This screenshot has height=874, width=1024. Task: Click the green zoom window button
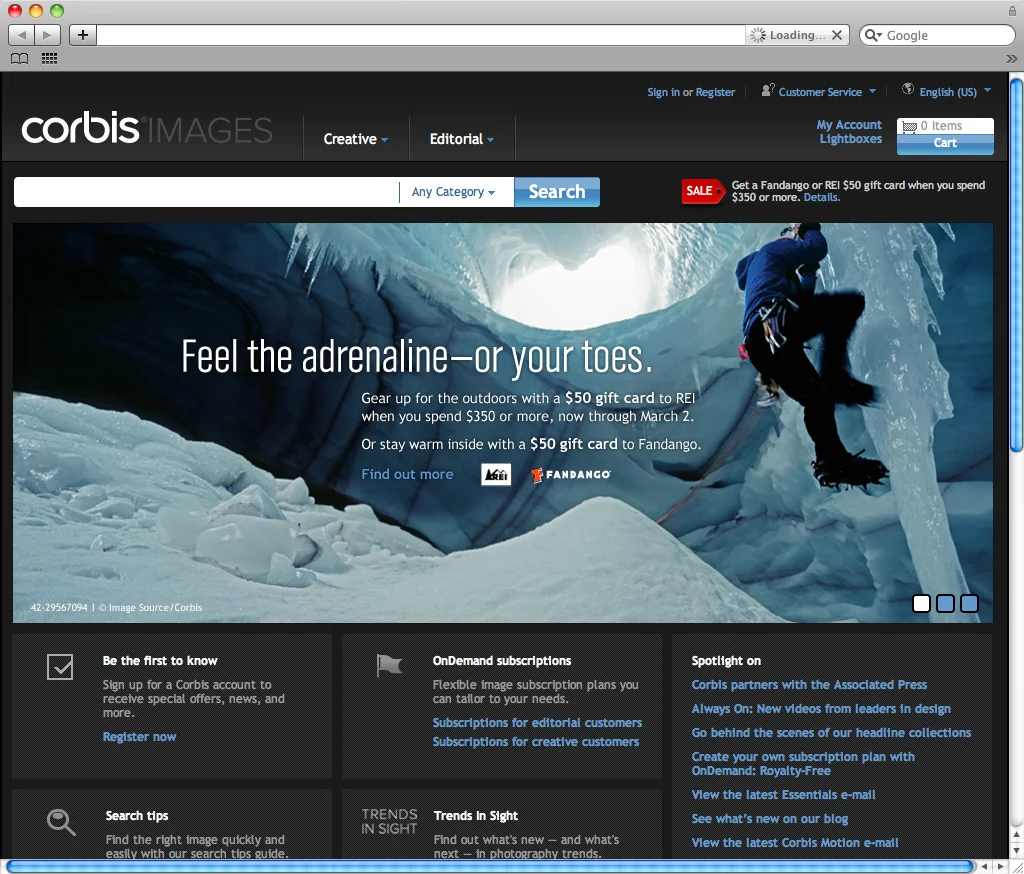[57, 10]
